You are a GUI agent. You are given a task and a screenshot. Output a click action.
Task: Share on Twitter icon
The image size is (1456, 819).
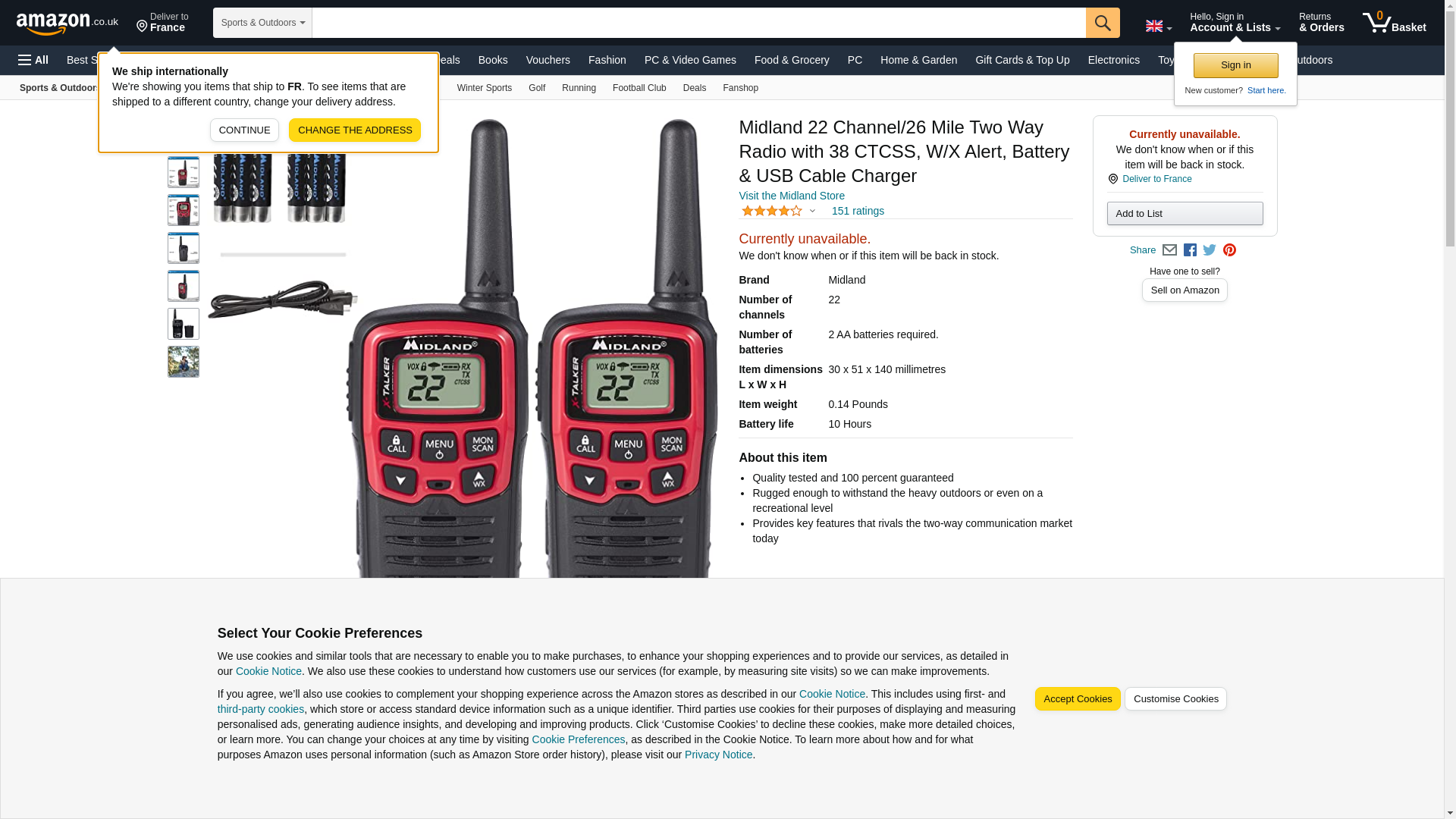1210,250
